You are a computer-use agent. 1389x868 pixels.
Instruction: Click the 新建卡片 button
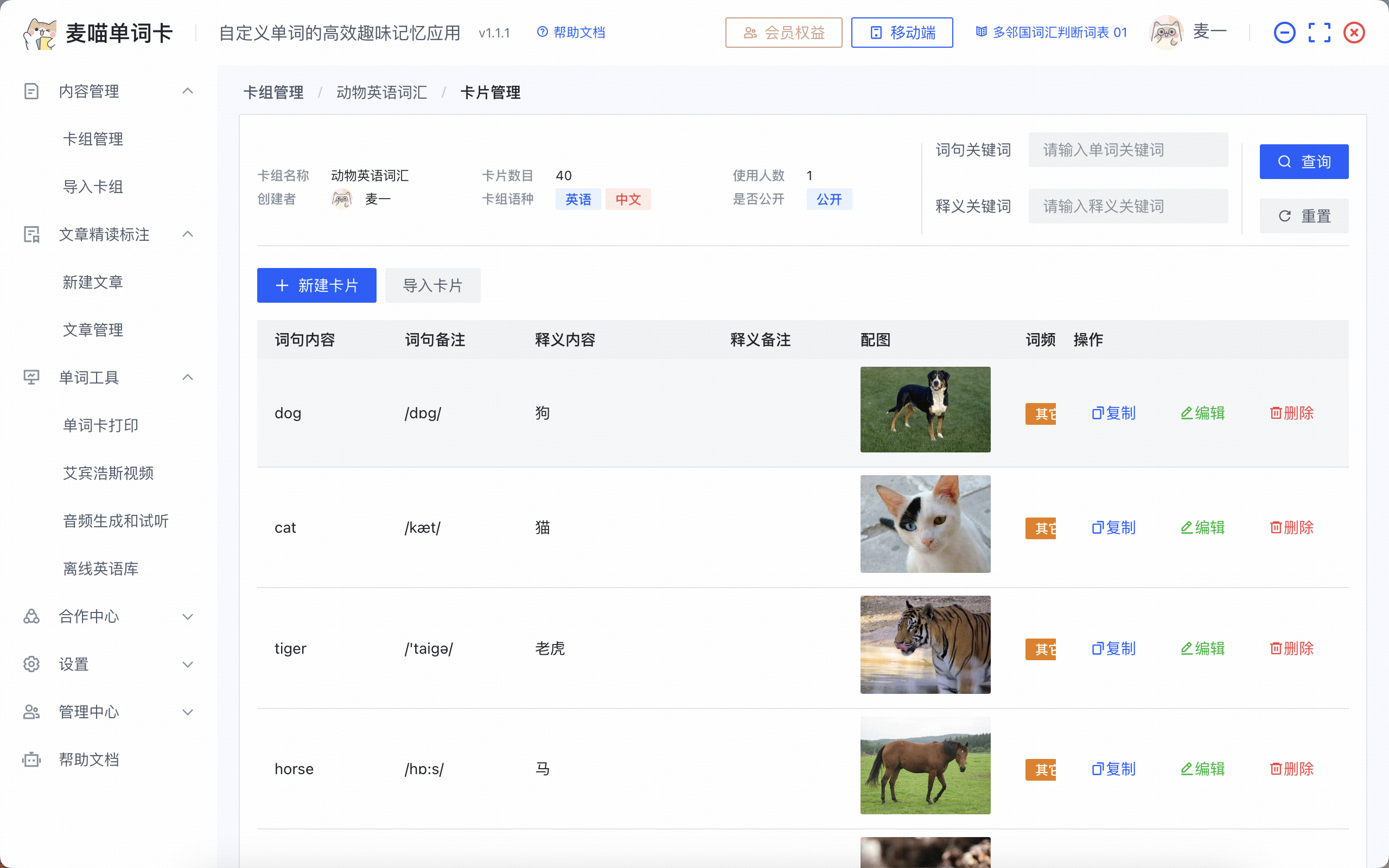click(316, 285)
